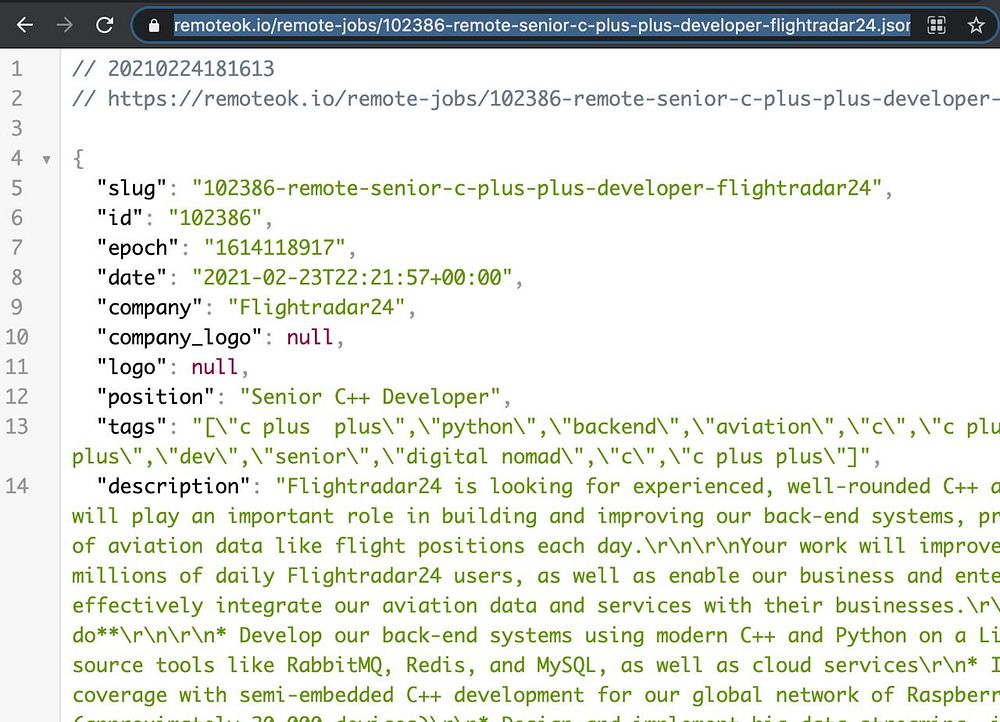
Task: Click the "slug" key on line 5
Action: click(x=132, y=188)
